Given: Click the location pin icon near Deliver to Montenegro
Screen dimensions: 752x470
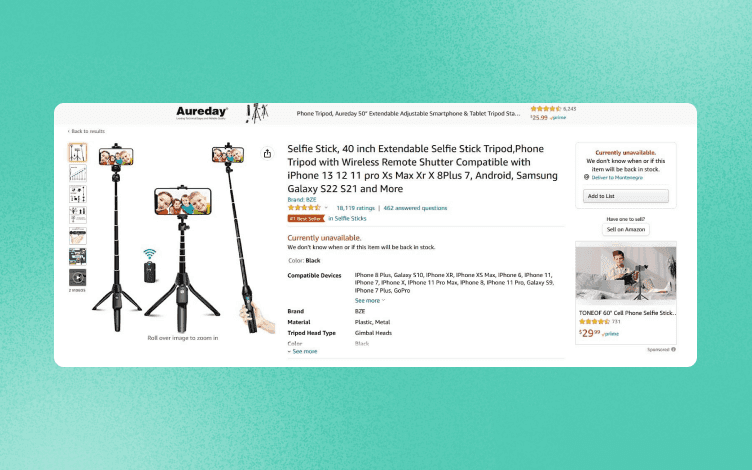Looking at the screenshot, I should click(x=586, y=177).
